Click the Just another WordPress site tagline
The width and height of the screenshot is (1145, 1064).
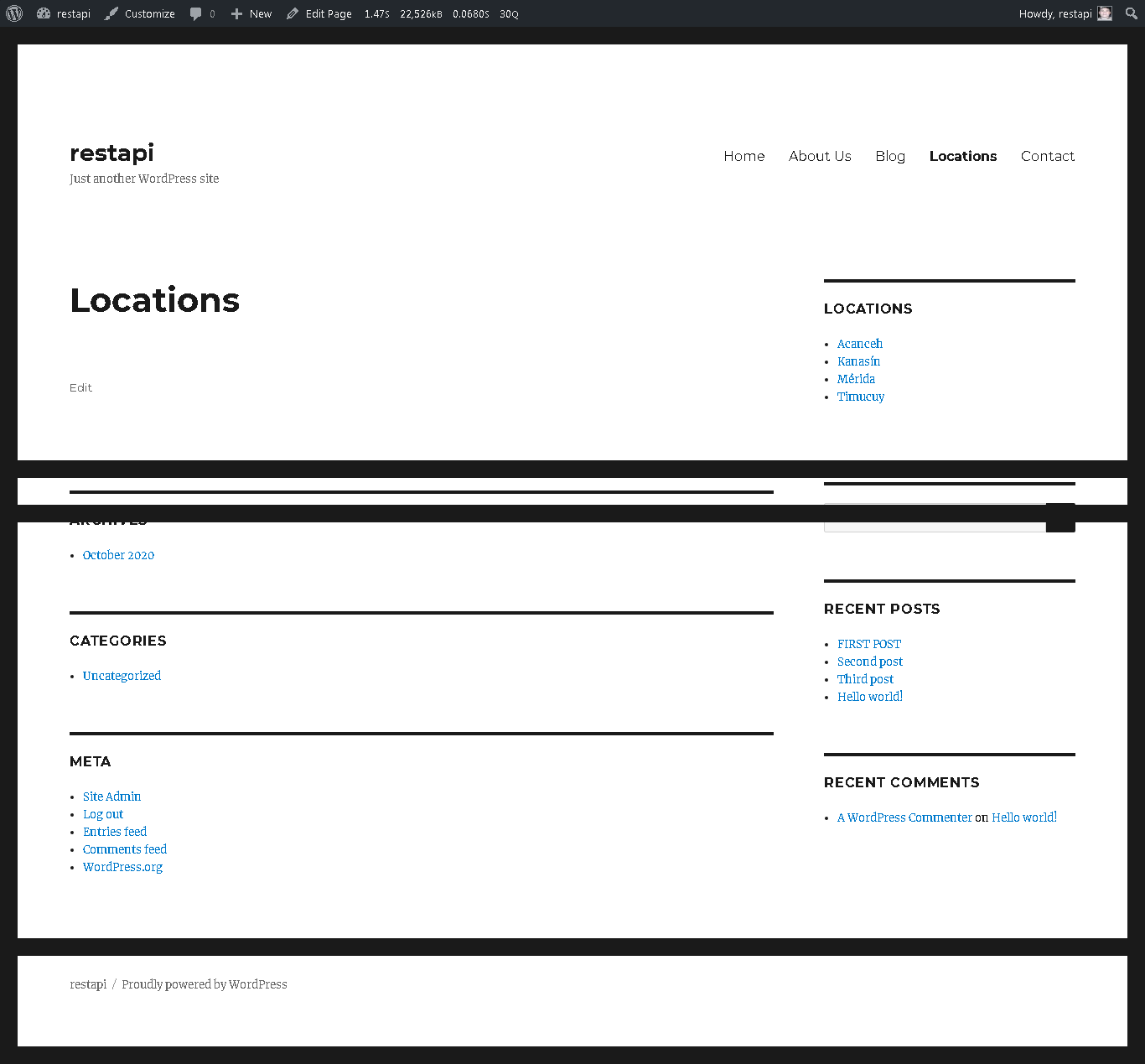click(144, 179)
